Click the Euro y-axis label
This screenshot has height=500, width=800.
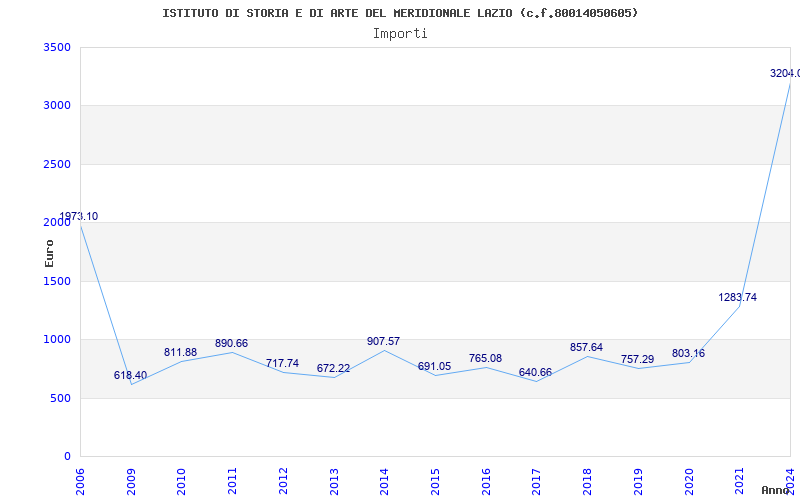tap(49, 254)
